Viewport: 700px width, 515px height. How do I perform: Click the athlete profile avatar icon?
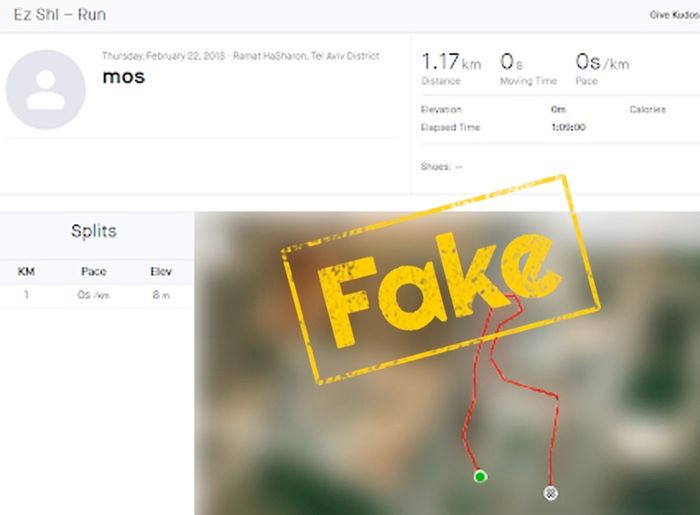click(x=46, y=90)
